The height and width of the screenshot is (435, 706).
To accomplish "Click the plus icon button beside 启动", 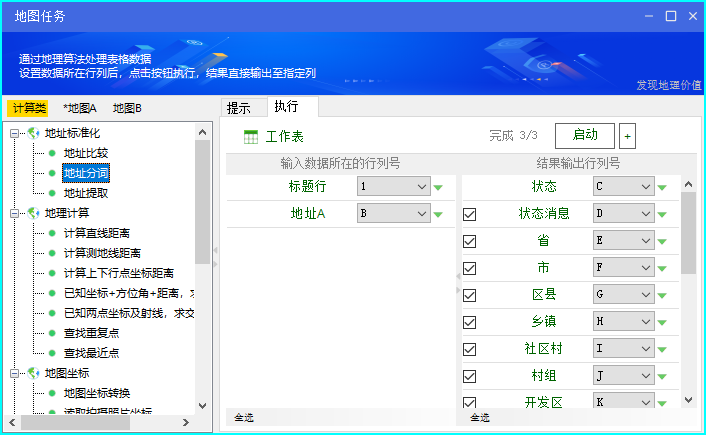I will point(627,136).
